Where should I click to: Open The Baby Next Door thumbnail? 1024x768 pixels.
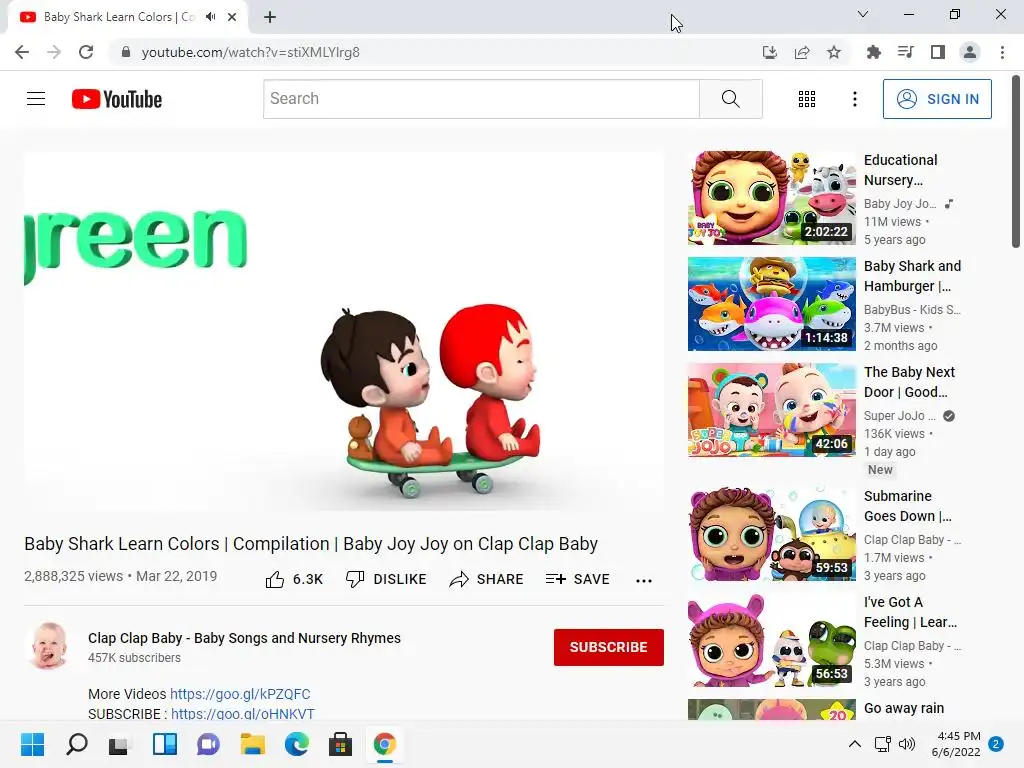pyautogui.click(x=771, y=409)
